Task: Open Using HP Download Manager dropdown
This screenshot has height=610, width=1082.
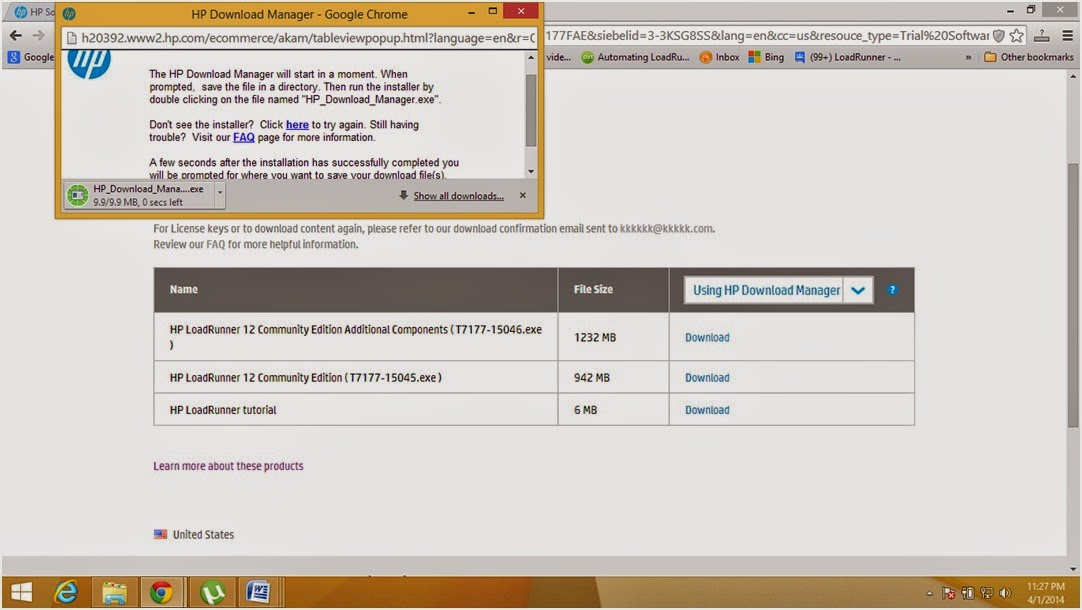Action: [778, 290]
